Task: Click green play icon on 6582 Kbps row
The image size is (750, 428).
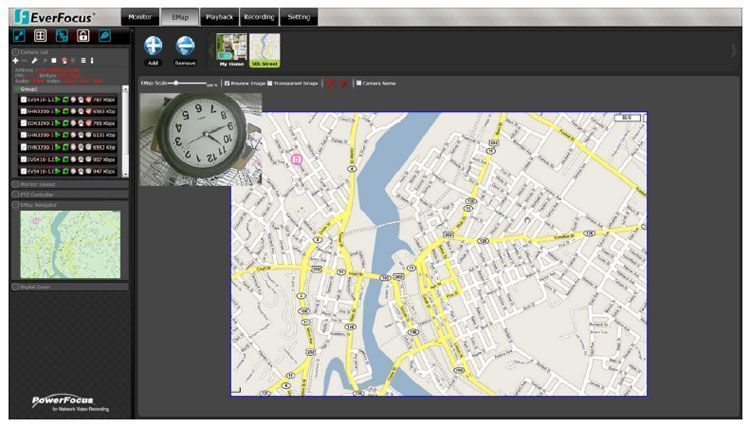Action: click(58, 147)
